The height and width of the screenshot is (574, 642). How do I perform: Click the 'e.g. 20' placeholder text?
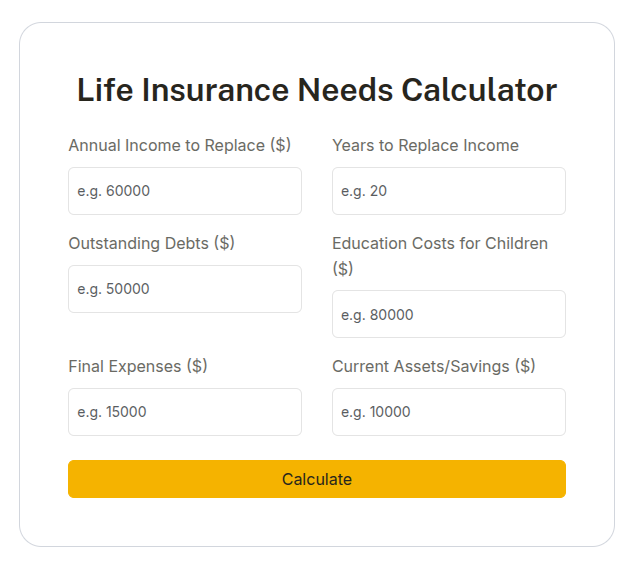tap(364, 191)
